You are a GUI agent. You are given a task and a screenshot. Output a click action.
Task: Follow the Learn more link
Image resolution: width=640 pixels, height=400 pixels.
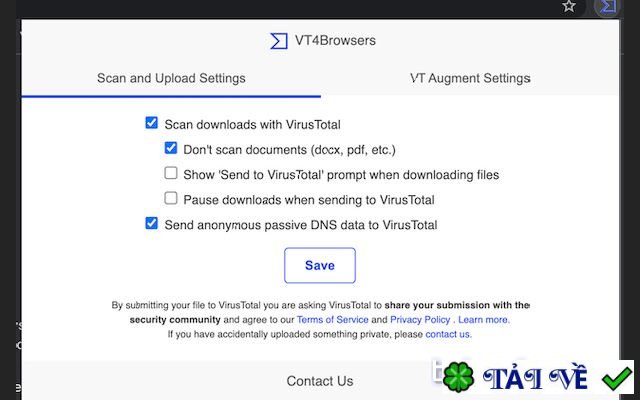click(x=484, y=320)
